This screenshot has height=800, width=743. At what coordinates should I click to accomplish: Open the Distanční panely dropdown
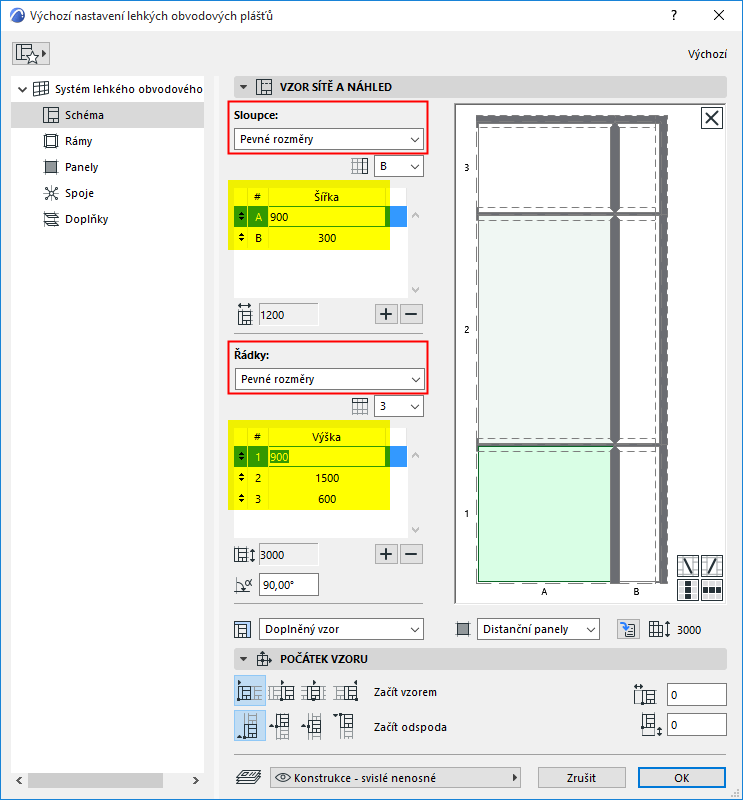(538, 630)
